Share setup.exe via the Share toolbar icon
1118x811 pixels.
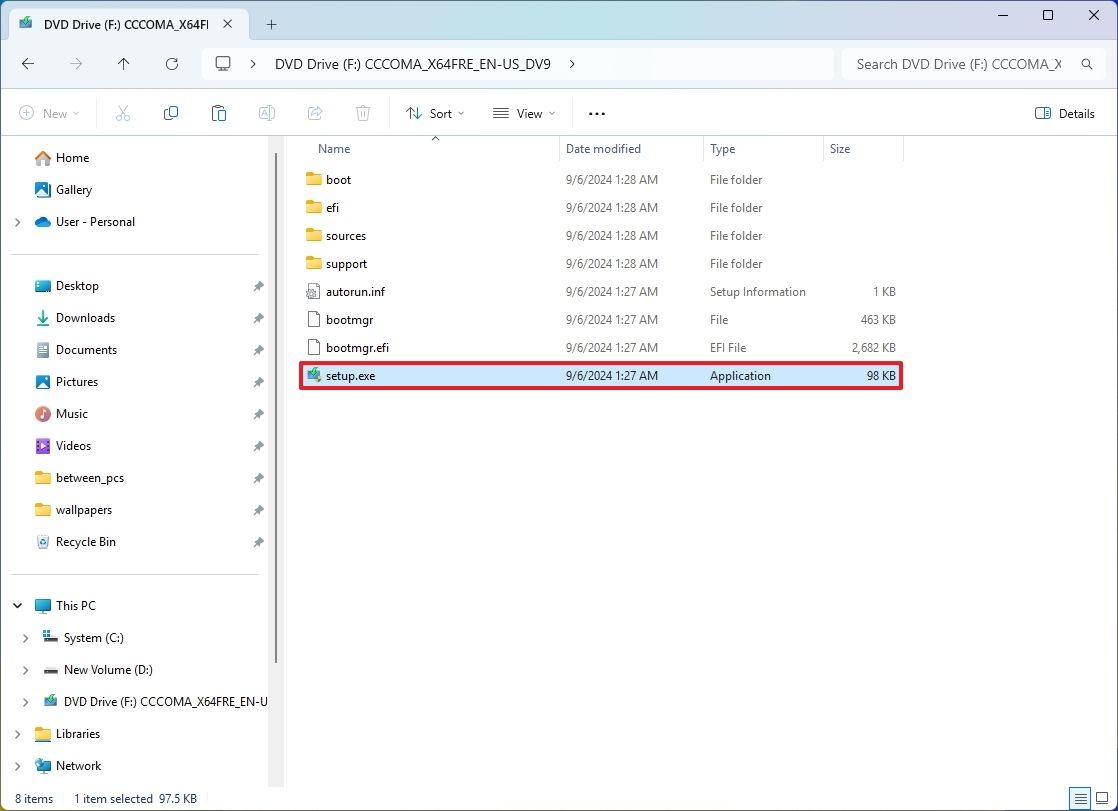(314, 113)
